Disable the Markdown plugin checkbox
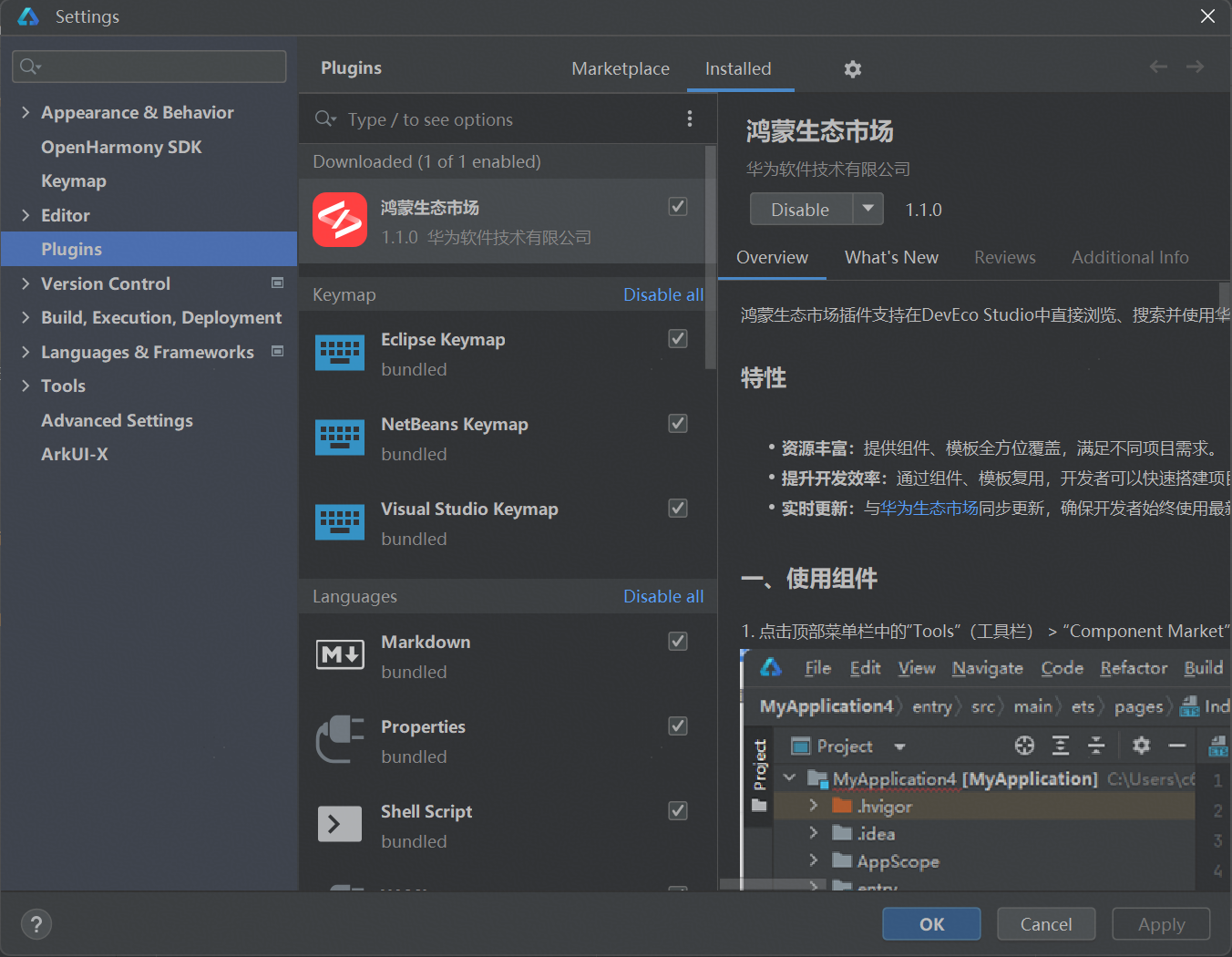Screen dimensions: 1232x957 coord(678,642)
